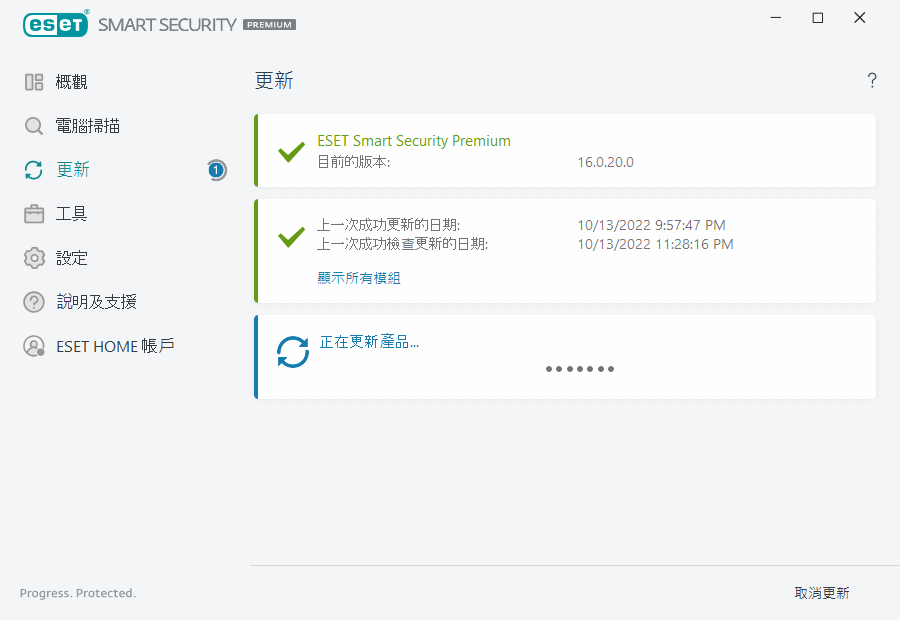Click the Update (更新) refresh arrows sidebar icon
The width and height of the screenshot is (900, 620).
coord(34,170)
